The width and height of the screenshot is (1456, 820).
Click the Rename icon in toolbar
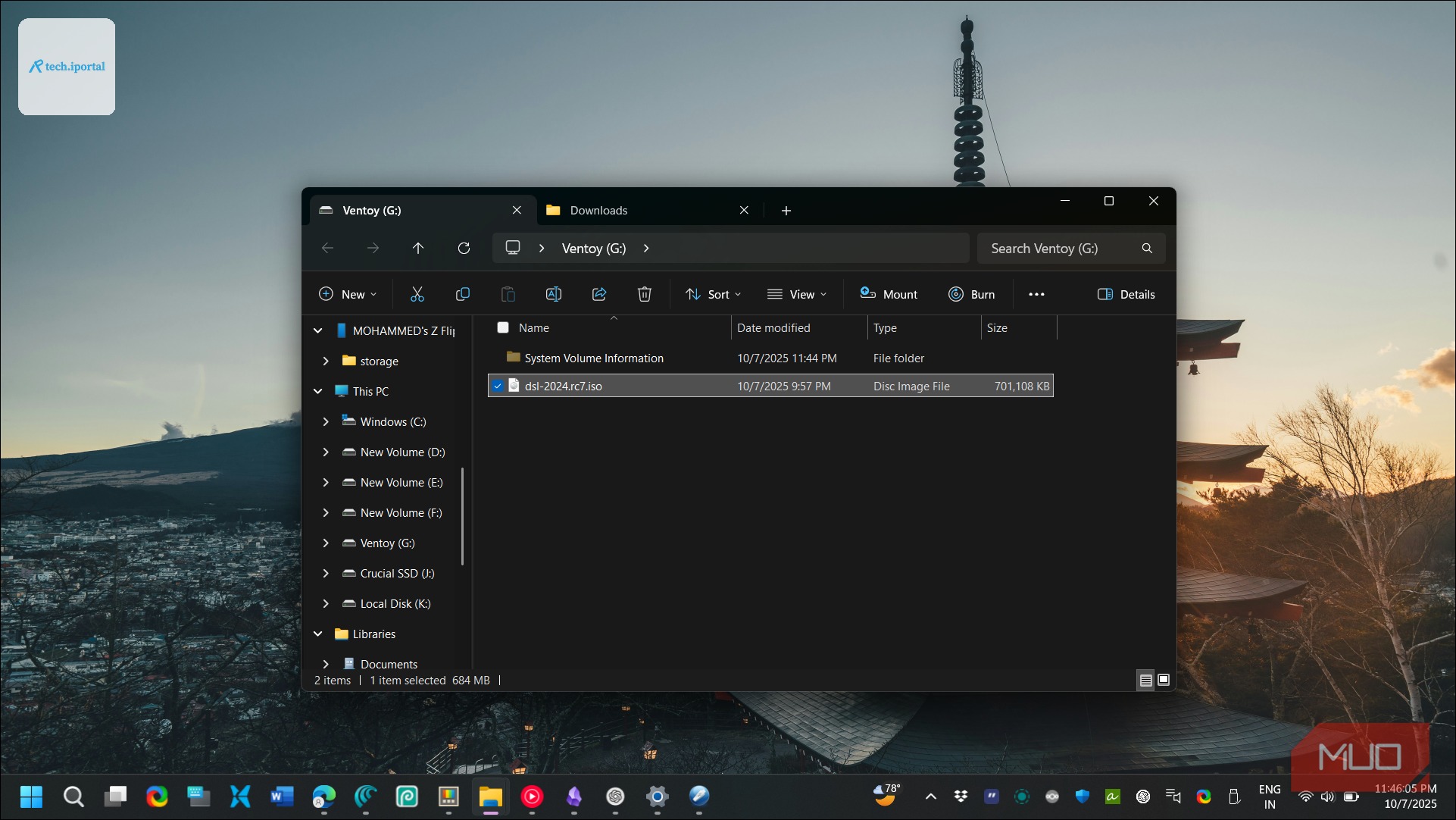point(554,294)
